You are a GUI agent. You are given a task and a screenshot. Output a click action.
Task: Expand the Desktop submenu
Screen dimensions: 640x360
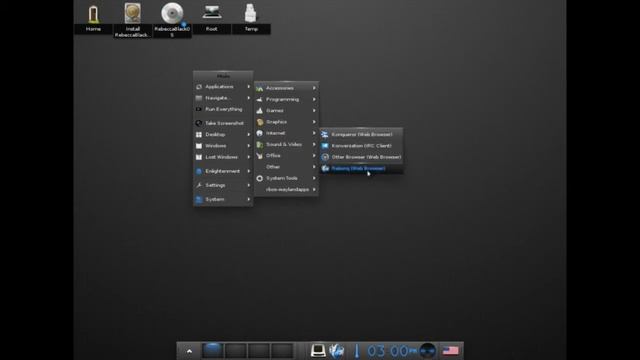point(223,134)
